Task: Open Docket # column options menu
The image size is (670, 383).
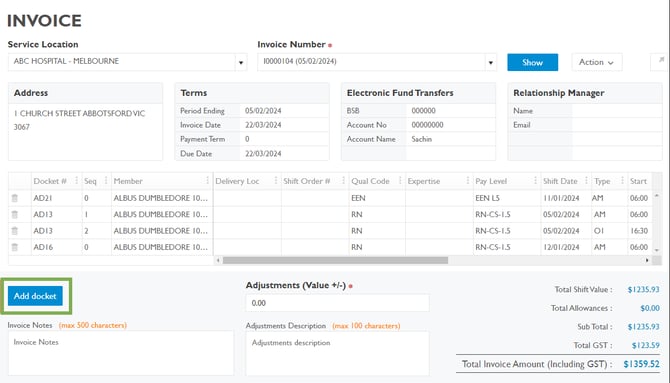Action: 76,181
